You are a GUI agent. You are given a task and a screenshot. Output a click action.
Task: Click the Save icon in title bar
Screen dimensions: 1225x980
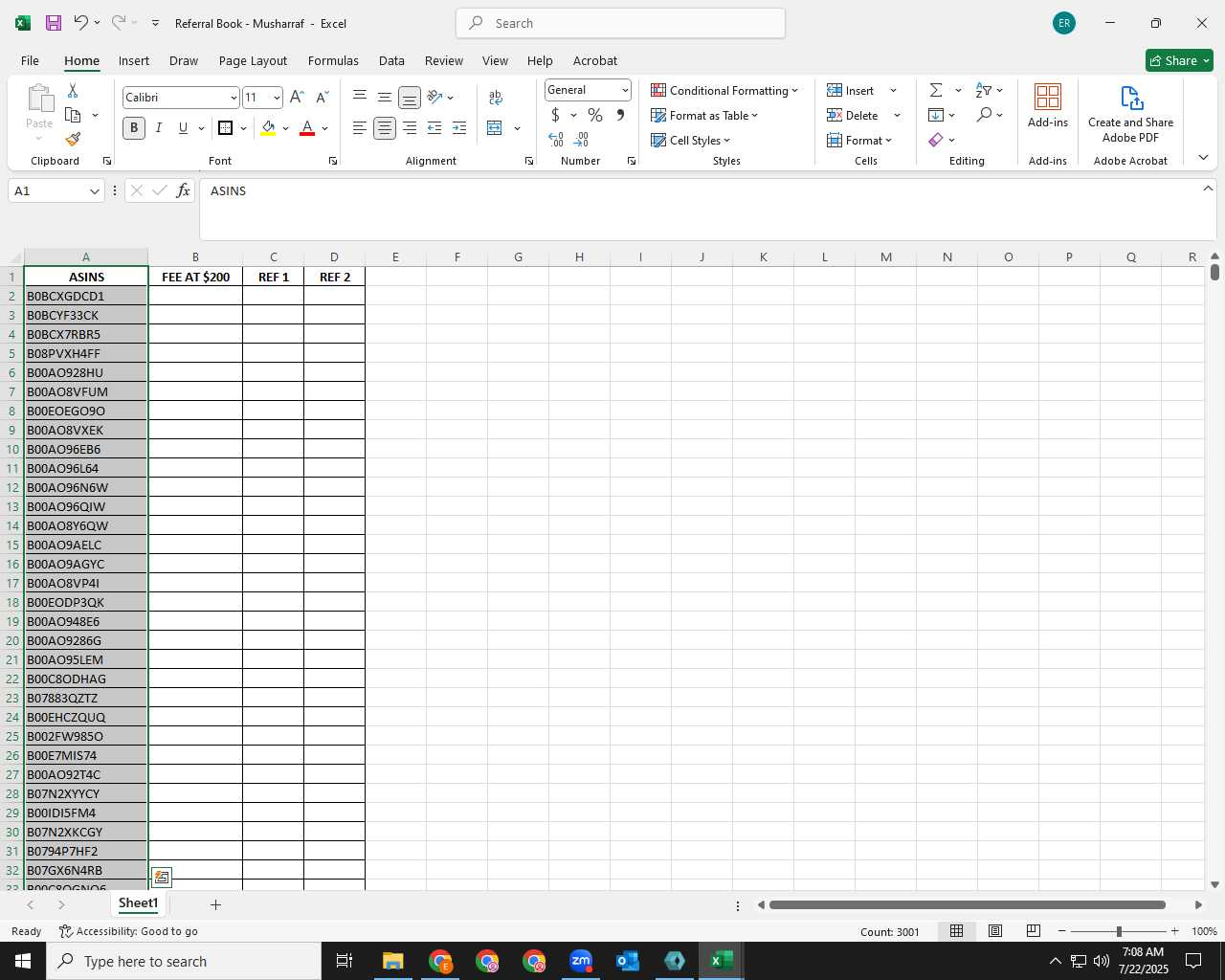(x=54, y=23)
